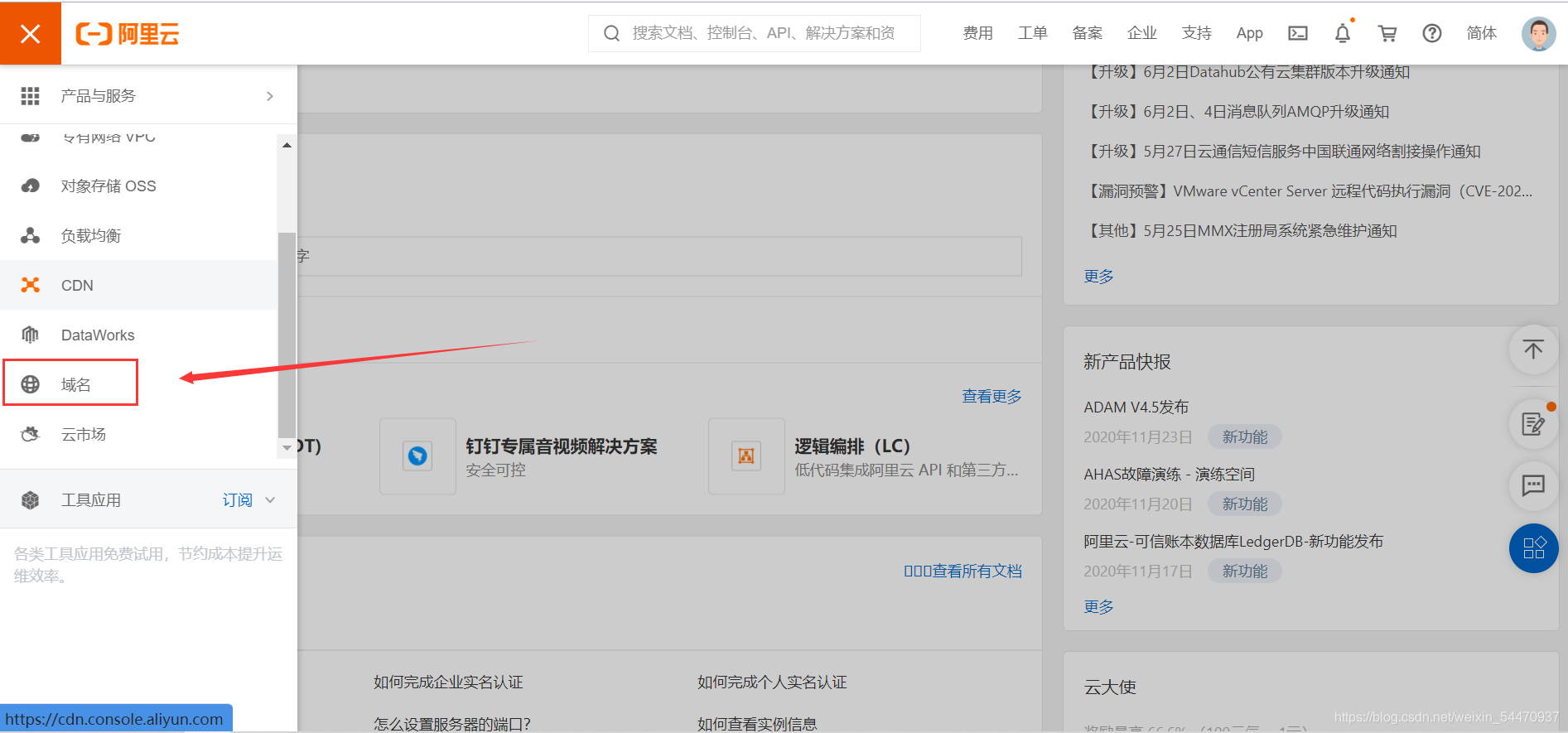The image size is (1568, 733).
Task: Click the sidebar scrollbar thumb
Action: coord(287,335)
